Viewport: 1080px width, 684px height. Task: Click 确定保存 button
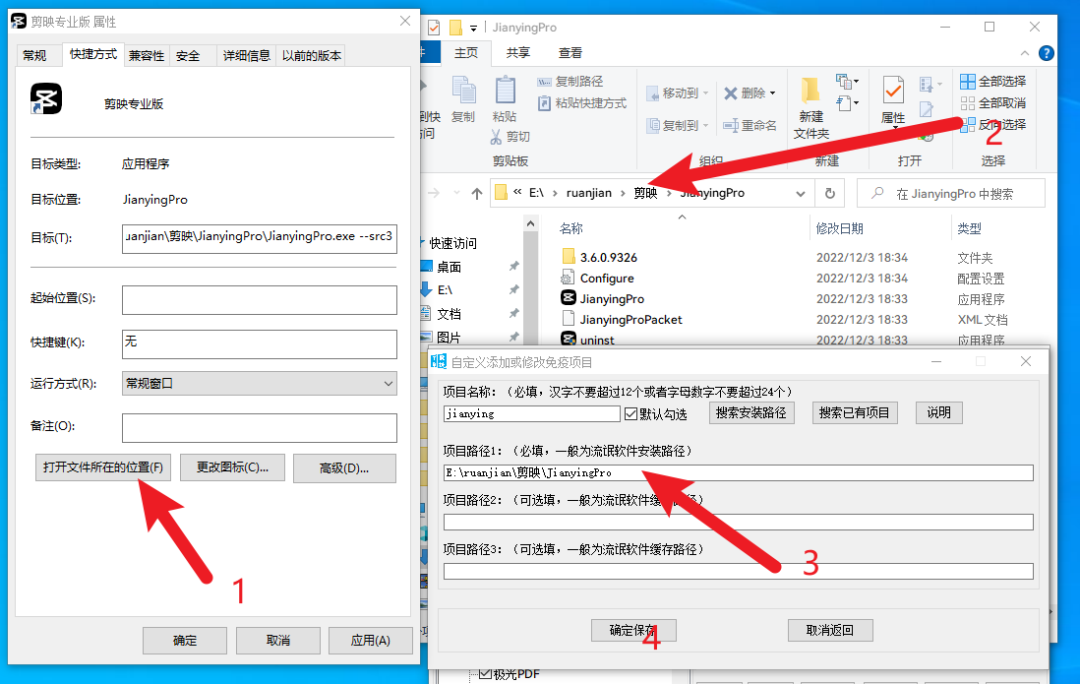633,630
